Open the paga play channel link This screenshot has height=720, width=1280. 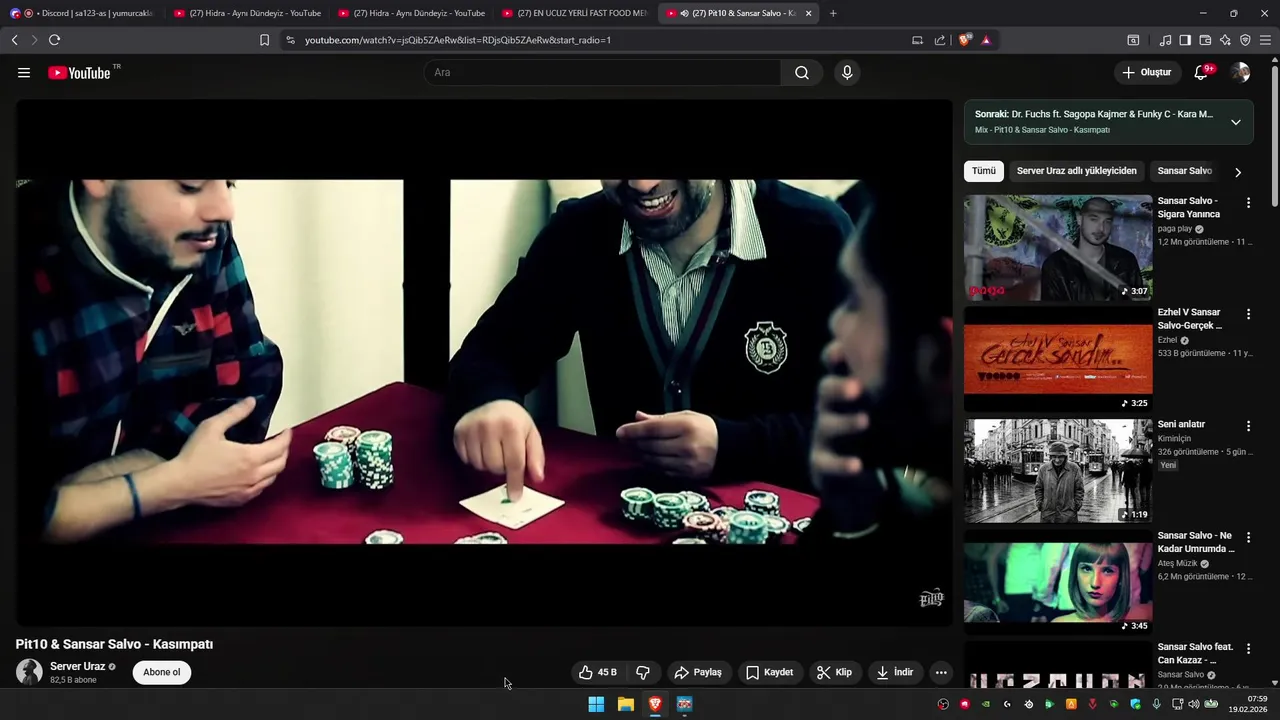pos(1175,229)
